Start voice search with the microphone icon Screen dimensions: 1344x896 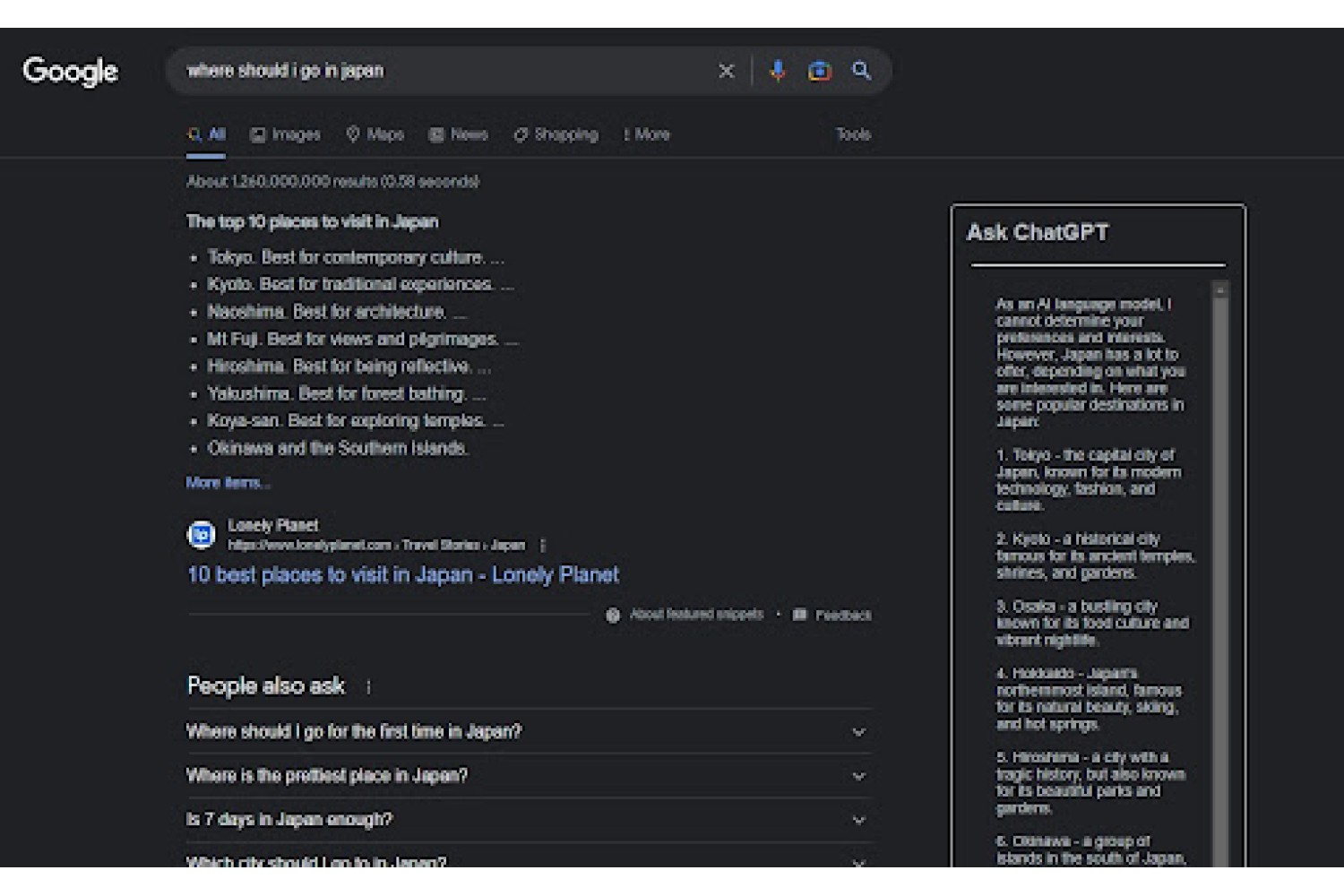778,71
